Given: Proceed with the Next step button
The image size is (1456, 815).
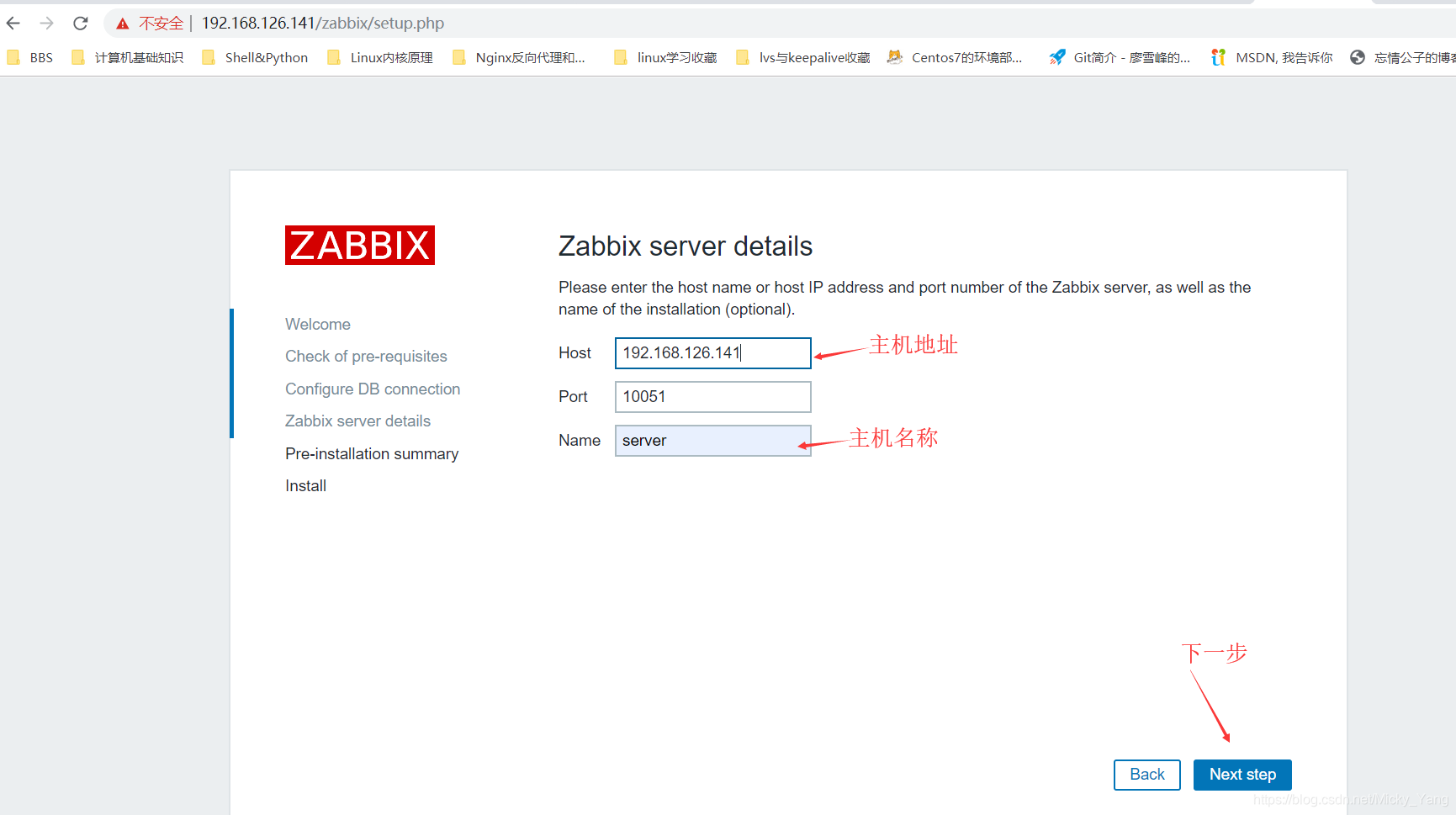Looking at the screenshot, I should click(x=1242, y=775).
